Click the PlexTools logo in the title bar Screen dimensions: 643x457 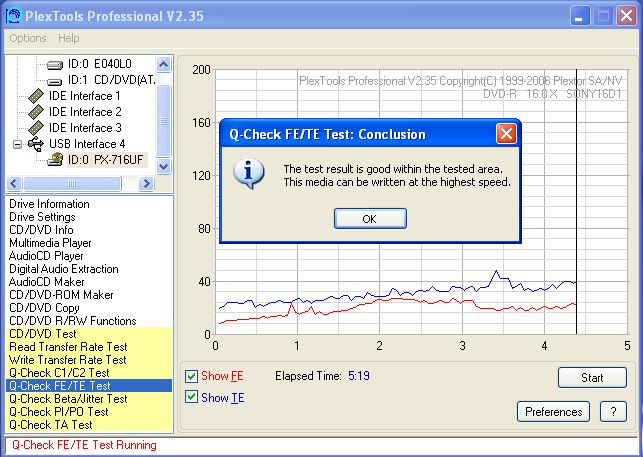click(x=14, y=16)
